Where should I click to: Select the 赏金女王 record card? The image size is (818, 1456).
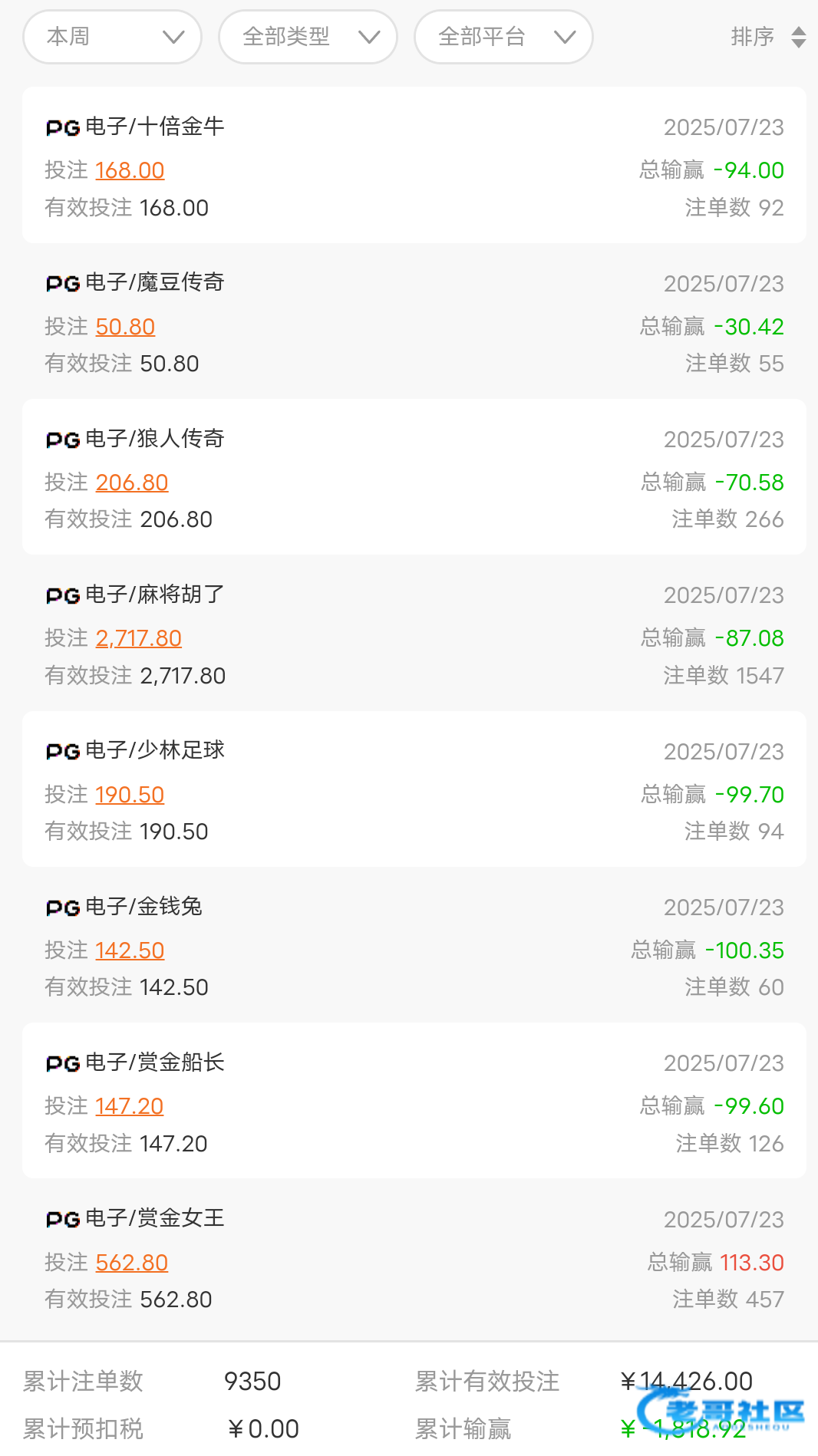[414, 1257]
